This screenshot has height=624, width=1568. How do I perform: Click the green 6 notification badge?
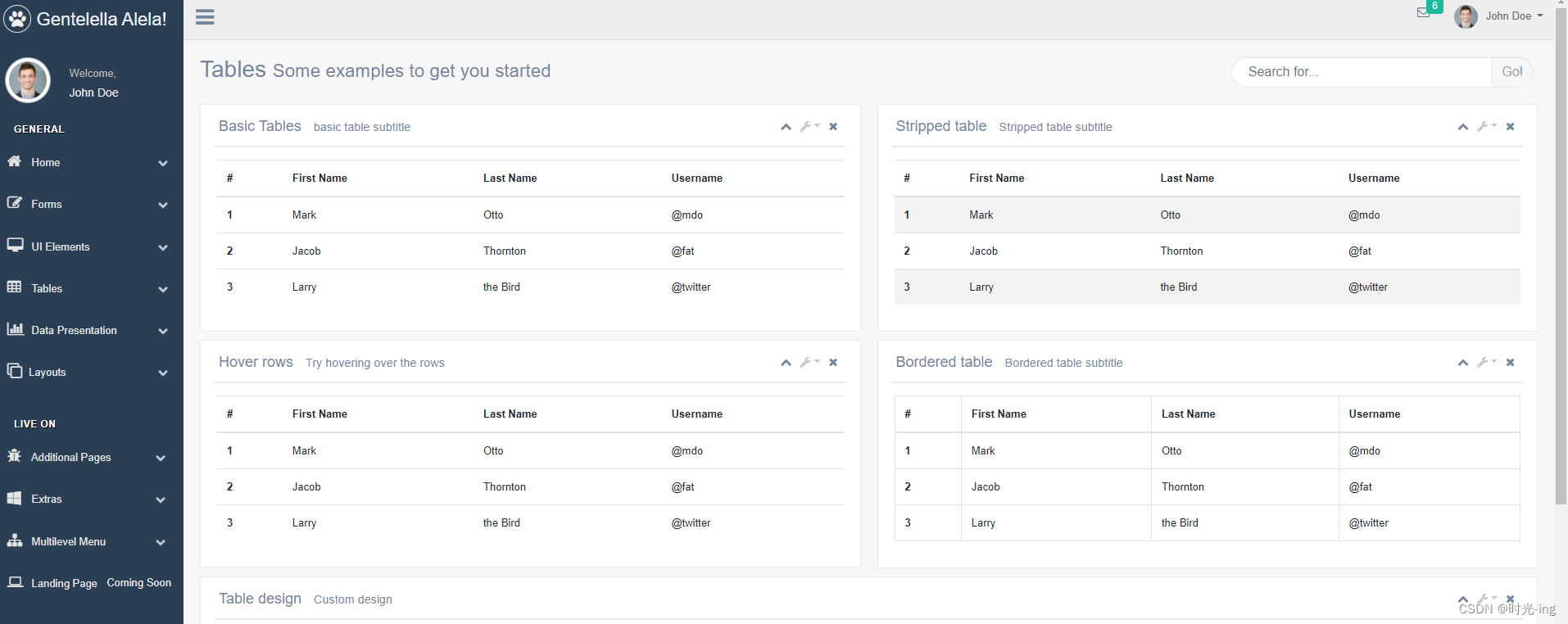pyautogui.click(x=1434, y=6)
